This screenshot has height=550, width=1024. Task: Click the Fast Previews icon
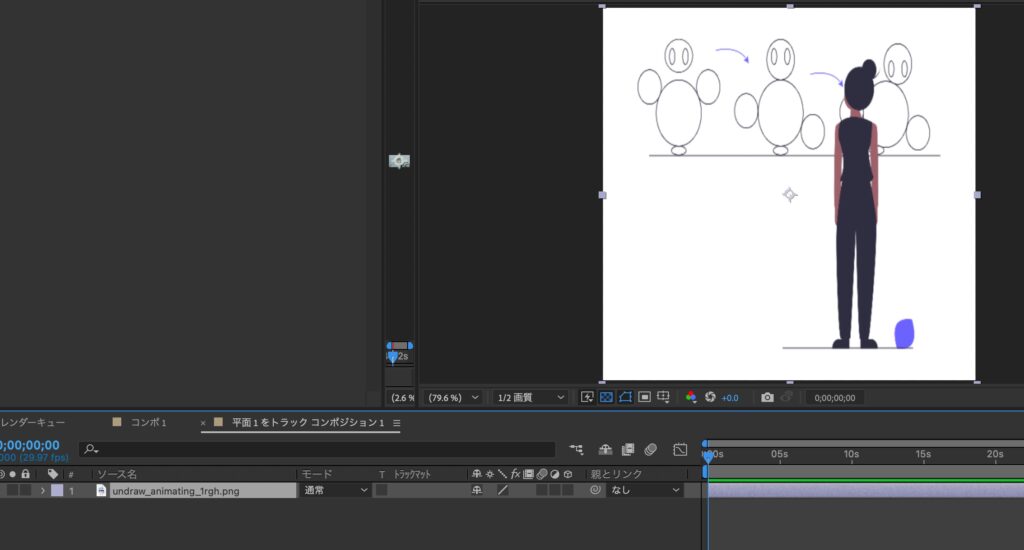(588, 397)
